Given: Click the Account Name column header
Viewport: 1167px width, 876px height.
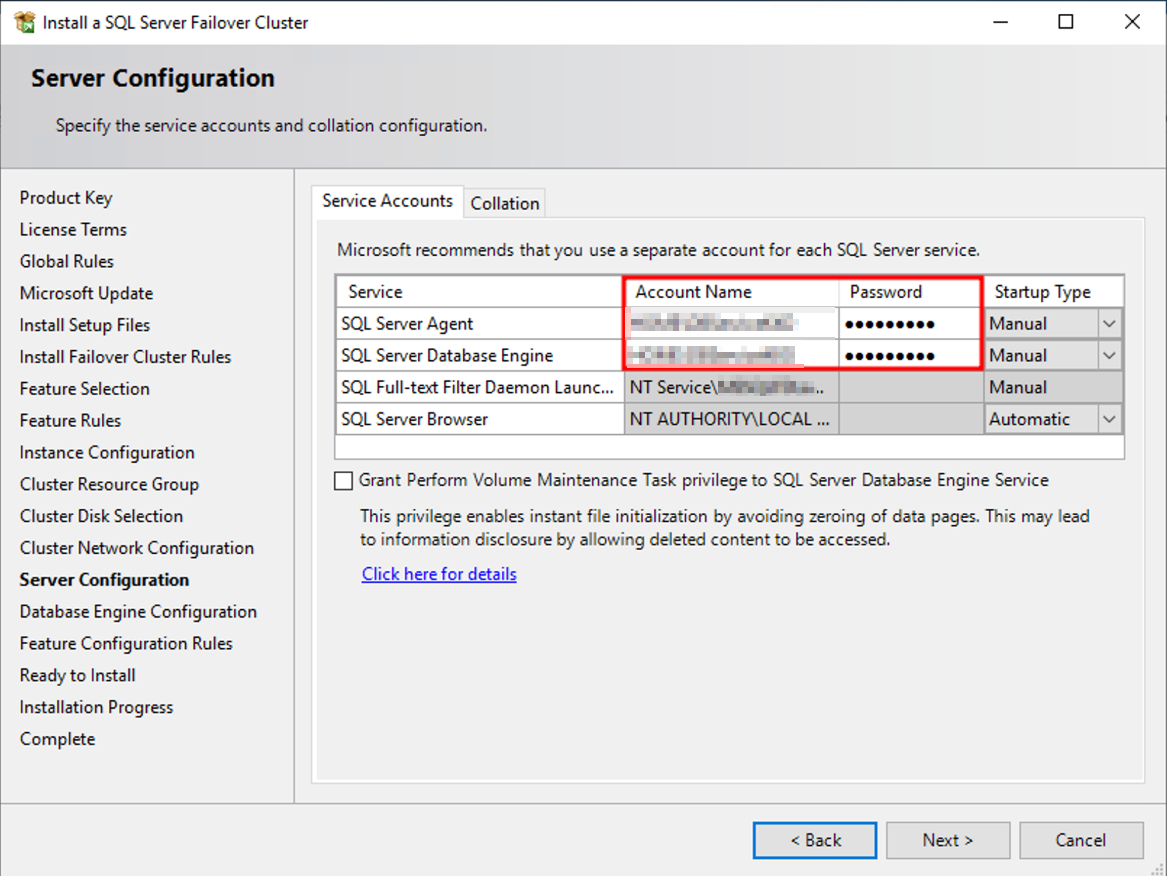Looking at the screenshot, I should click(732, 292).
